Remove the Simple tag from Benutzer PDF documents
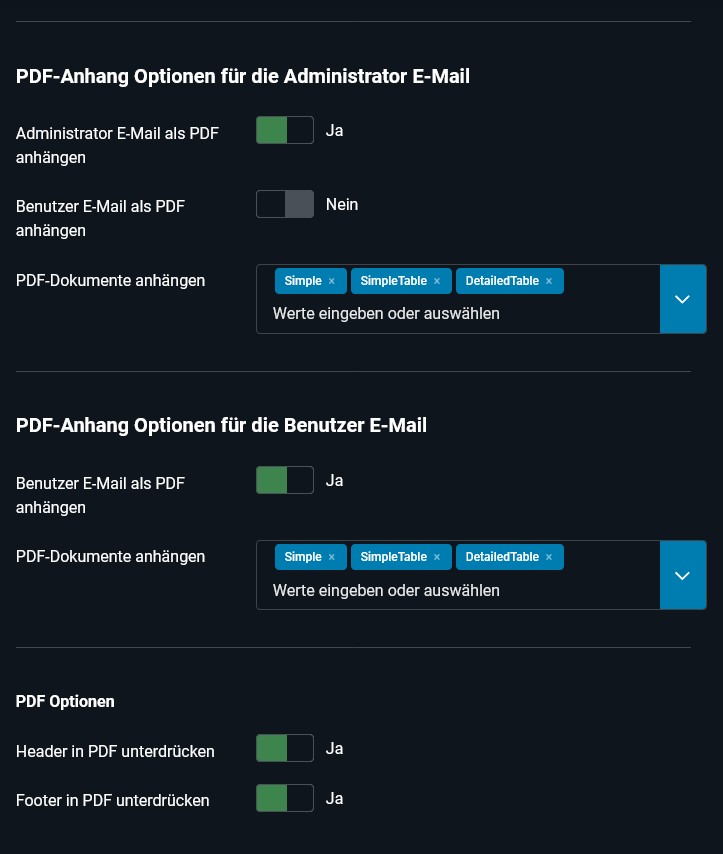The height and width of the screenshot is (854, 723). tap(331, 557)
